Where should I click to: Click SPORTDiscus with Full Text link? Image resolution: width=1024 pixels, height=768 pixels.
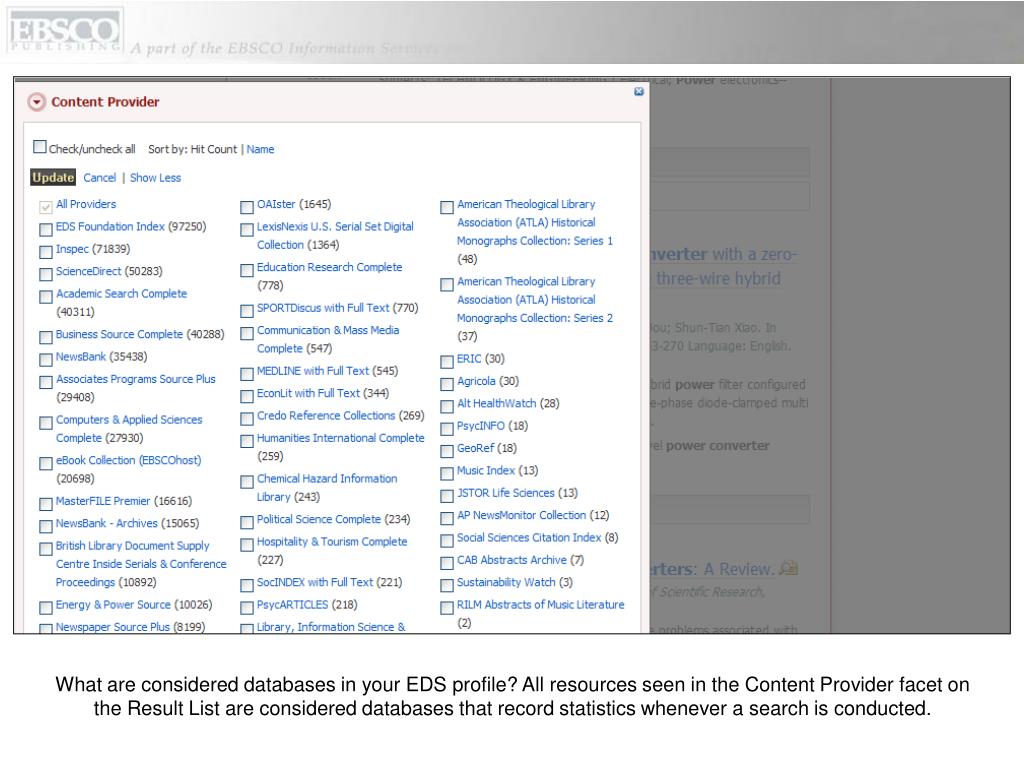pos(323,308)
